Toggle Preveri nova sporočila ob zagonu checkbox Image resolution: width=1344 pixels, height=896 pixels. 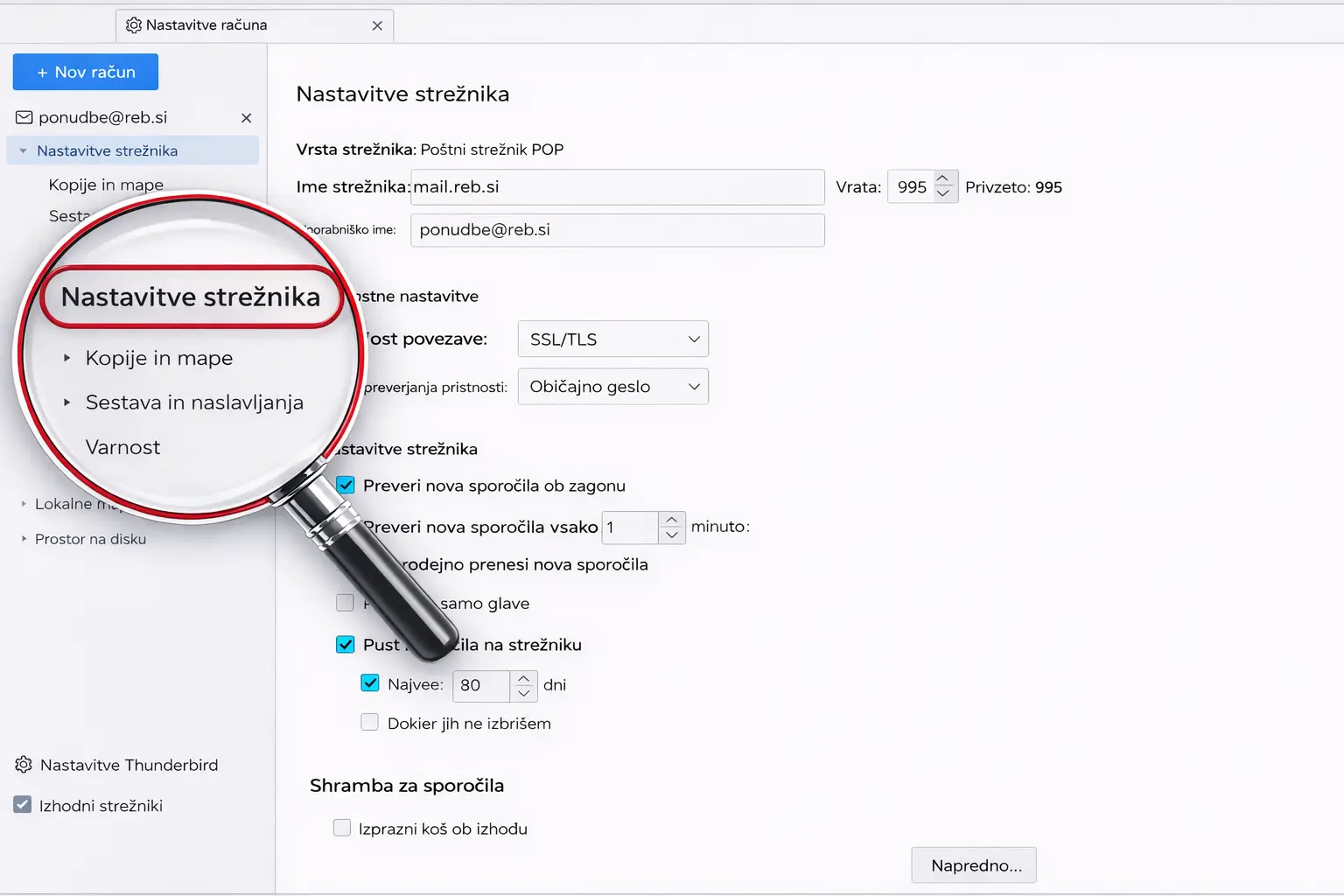click(x=346, y=486)
